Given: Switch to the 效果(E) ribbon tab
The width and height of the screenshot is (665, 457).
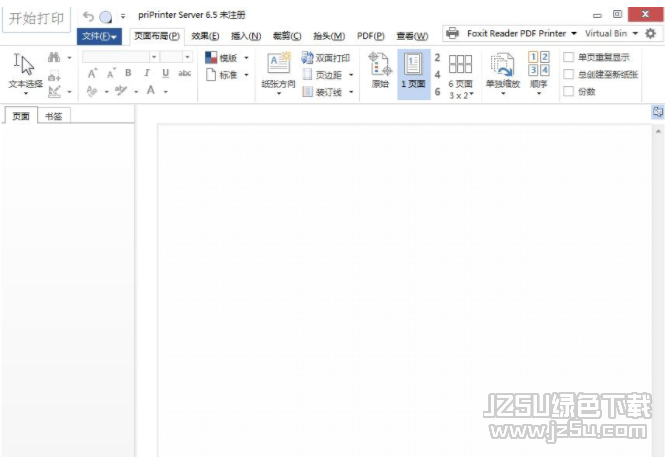Looking at the screenshot, I should pyautogui.click(x=205, y=36).
